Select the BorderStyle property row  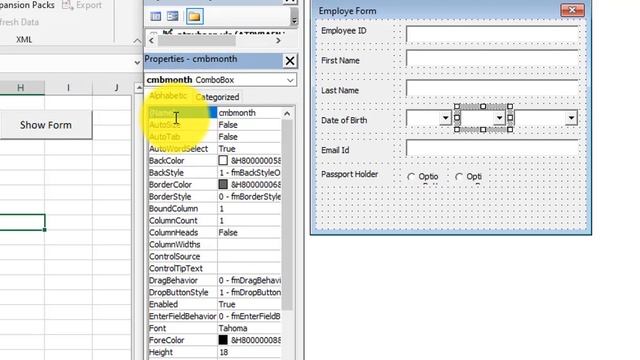(214, 197)
